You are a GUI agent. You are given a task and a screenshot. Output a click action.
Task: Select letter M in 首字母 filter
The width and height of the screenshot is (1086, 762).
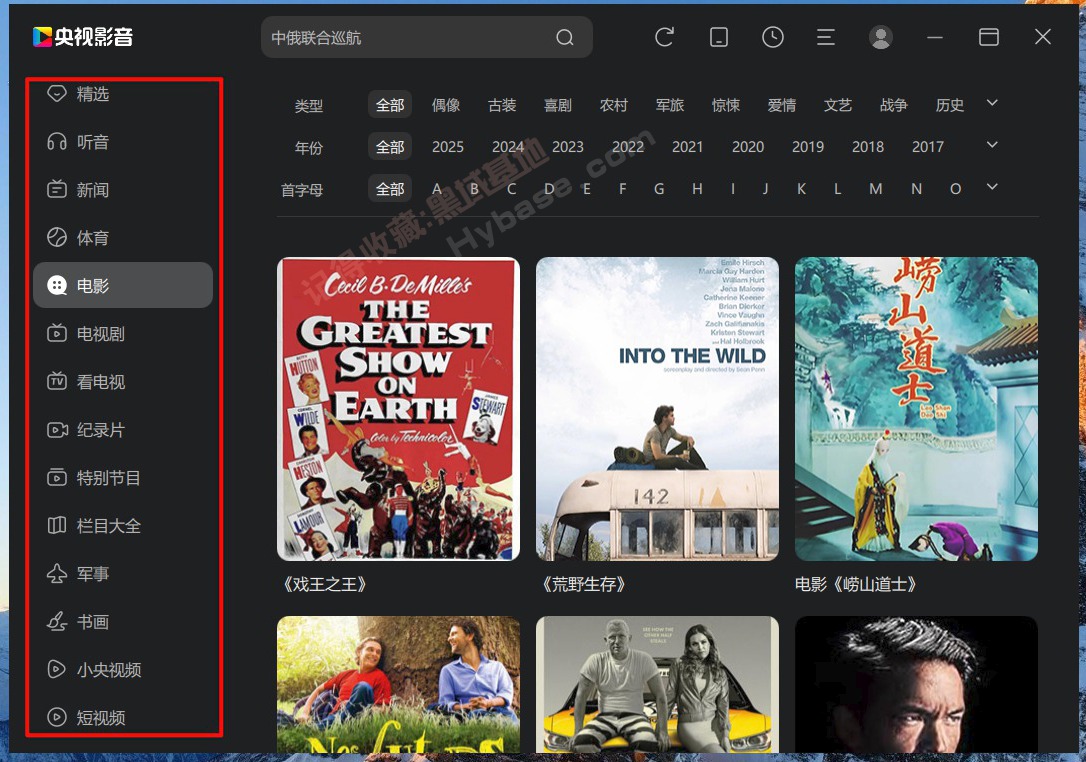coord(876,189)
